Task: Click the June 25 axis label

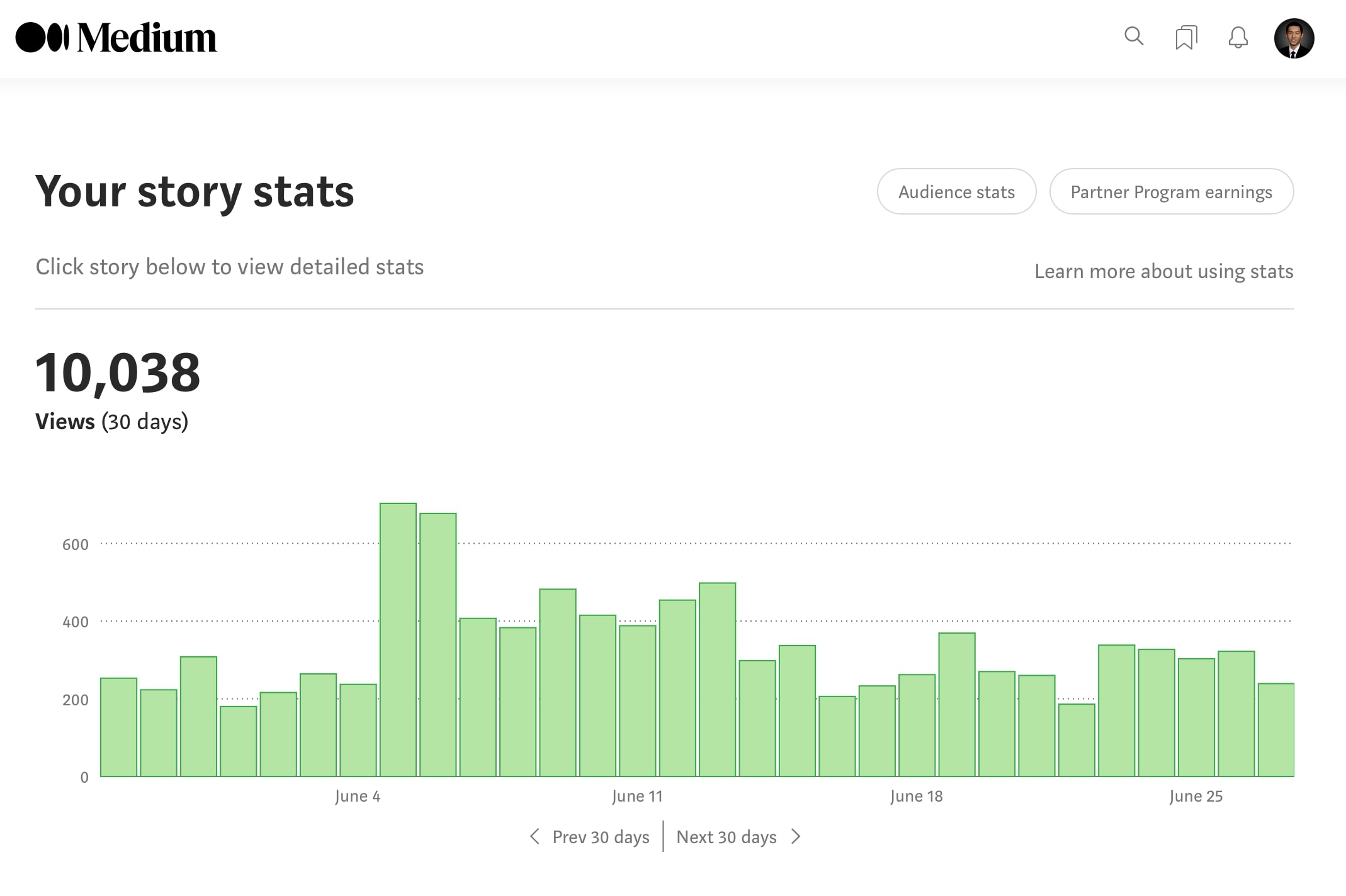Action: [1196, 796]
